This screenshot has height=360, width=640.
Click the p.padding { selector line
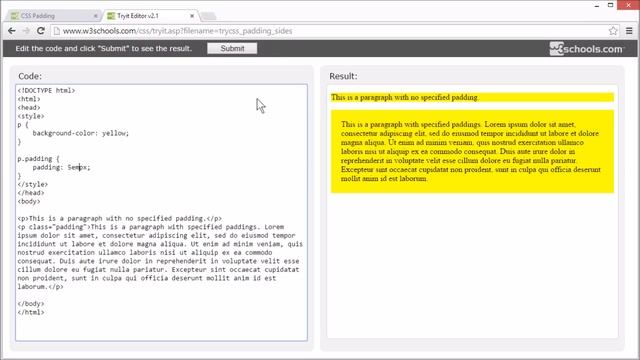coord(38,159)
